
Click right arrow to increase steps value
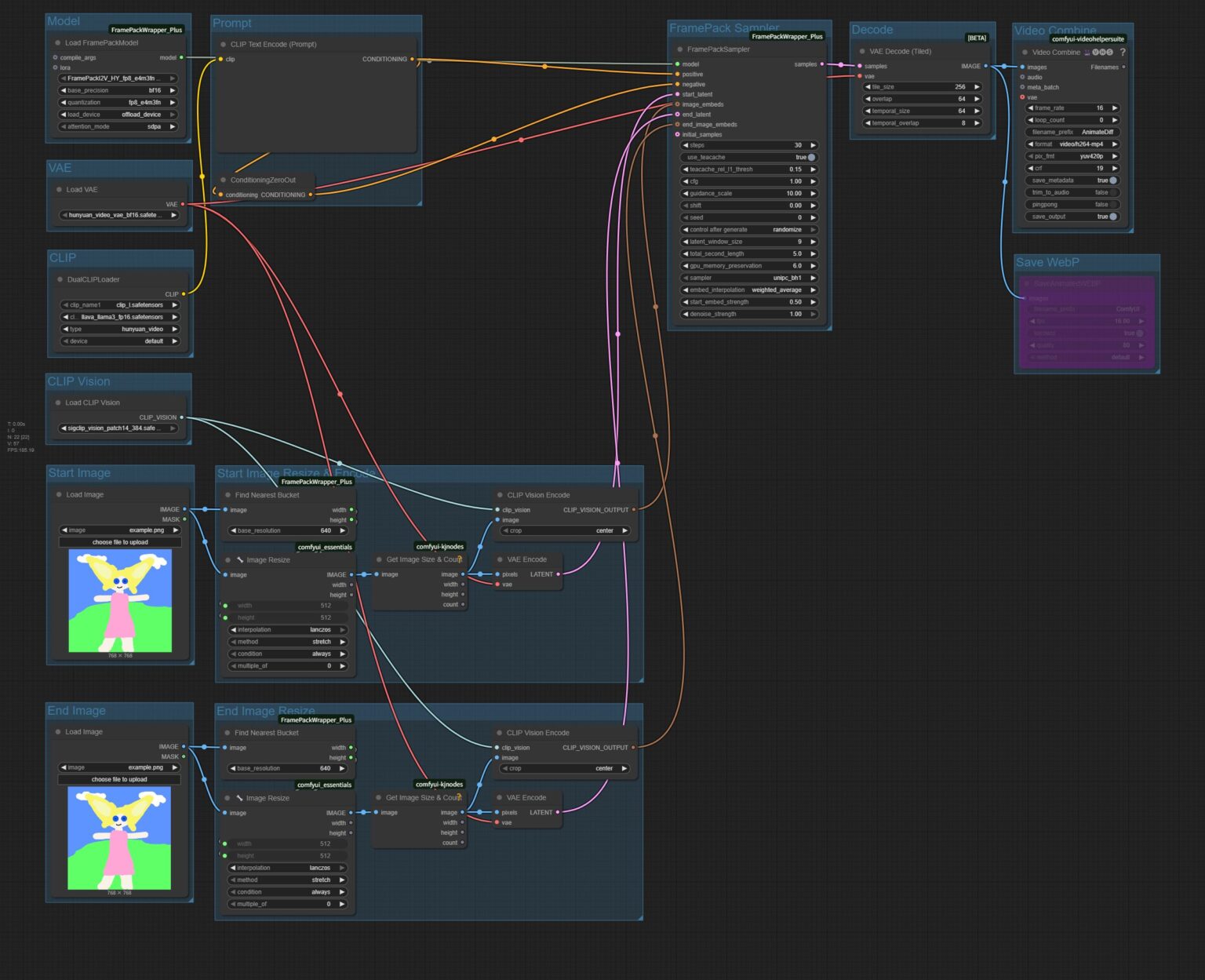(813, 145)
